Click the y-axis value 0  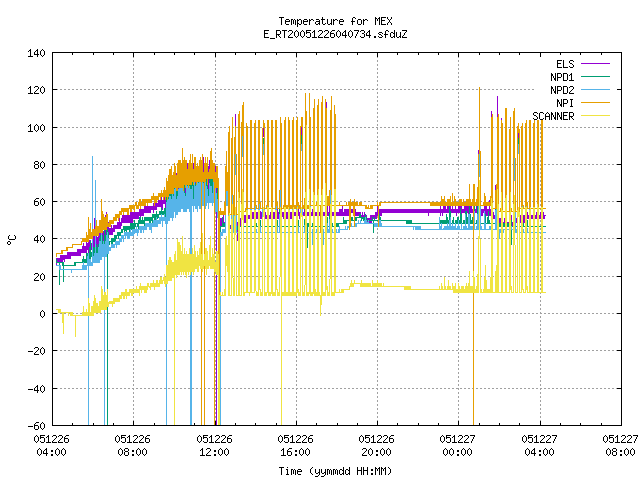pos(42,314)
